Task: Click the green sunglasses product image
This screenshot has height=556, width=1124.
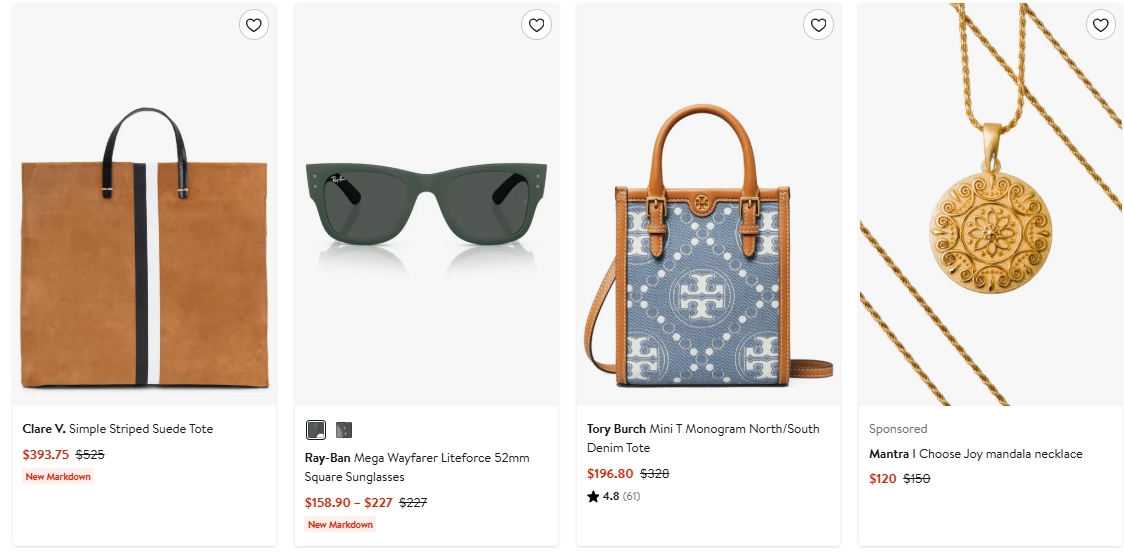Action: click(x=427, y=204)
